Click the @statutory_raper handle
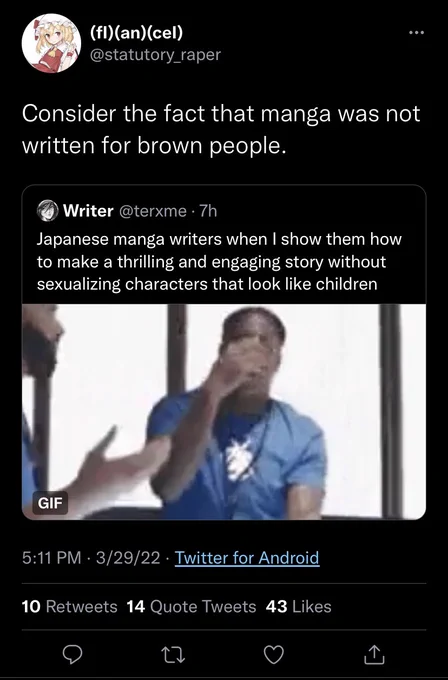 click(155, 55)
